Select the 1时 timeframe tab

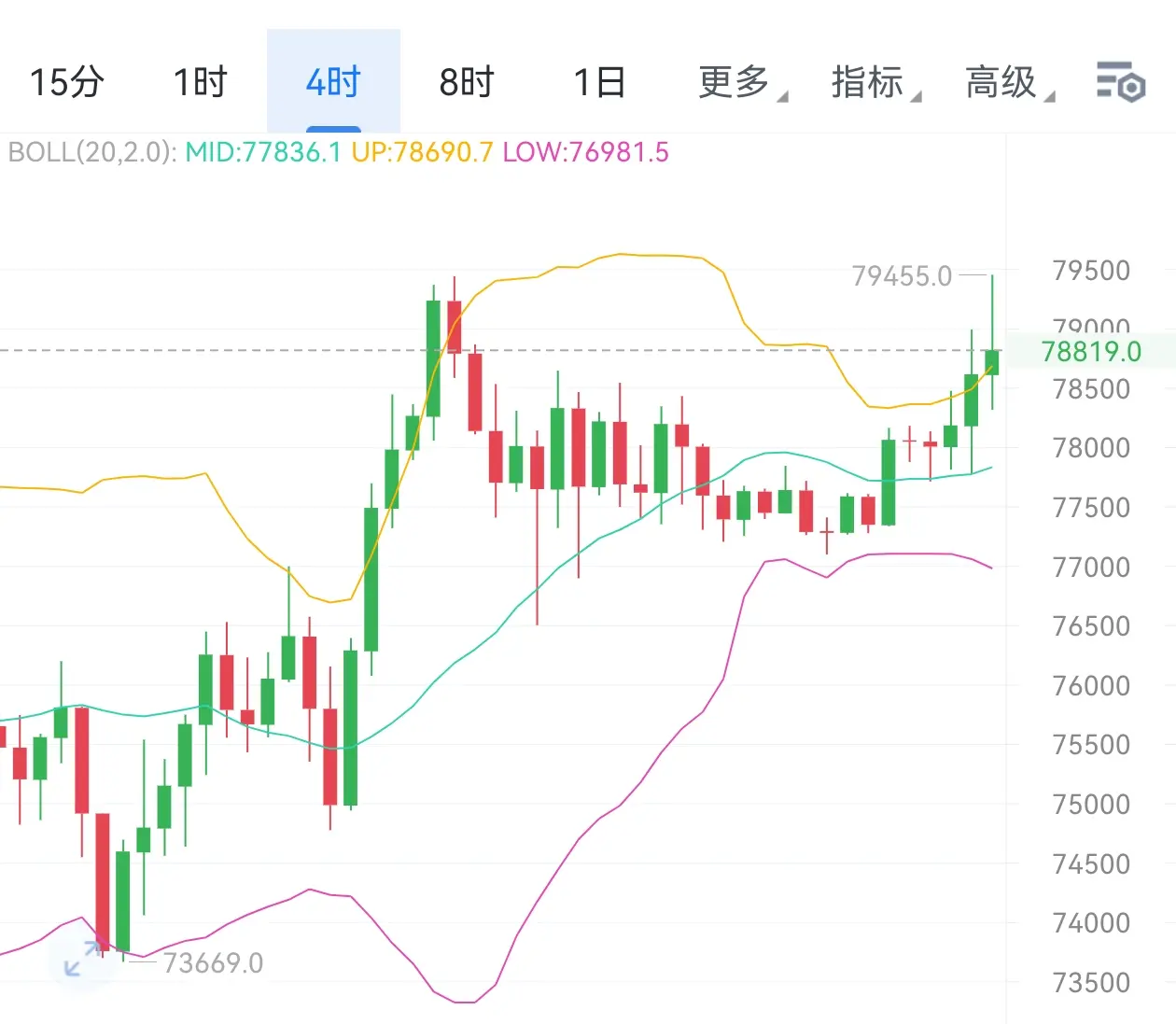point(200,82)
